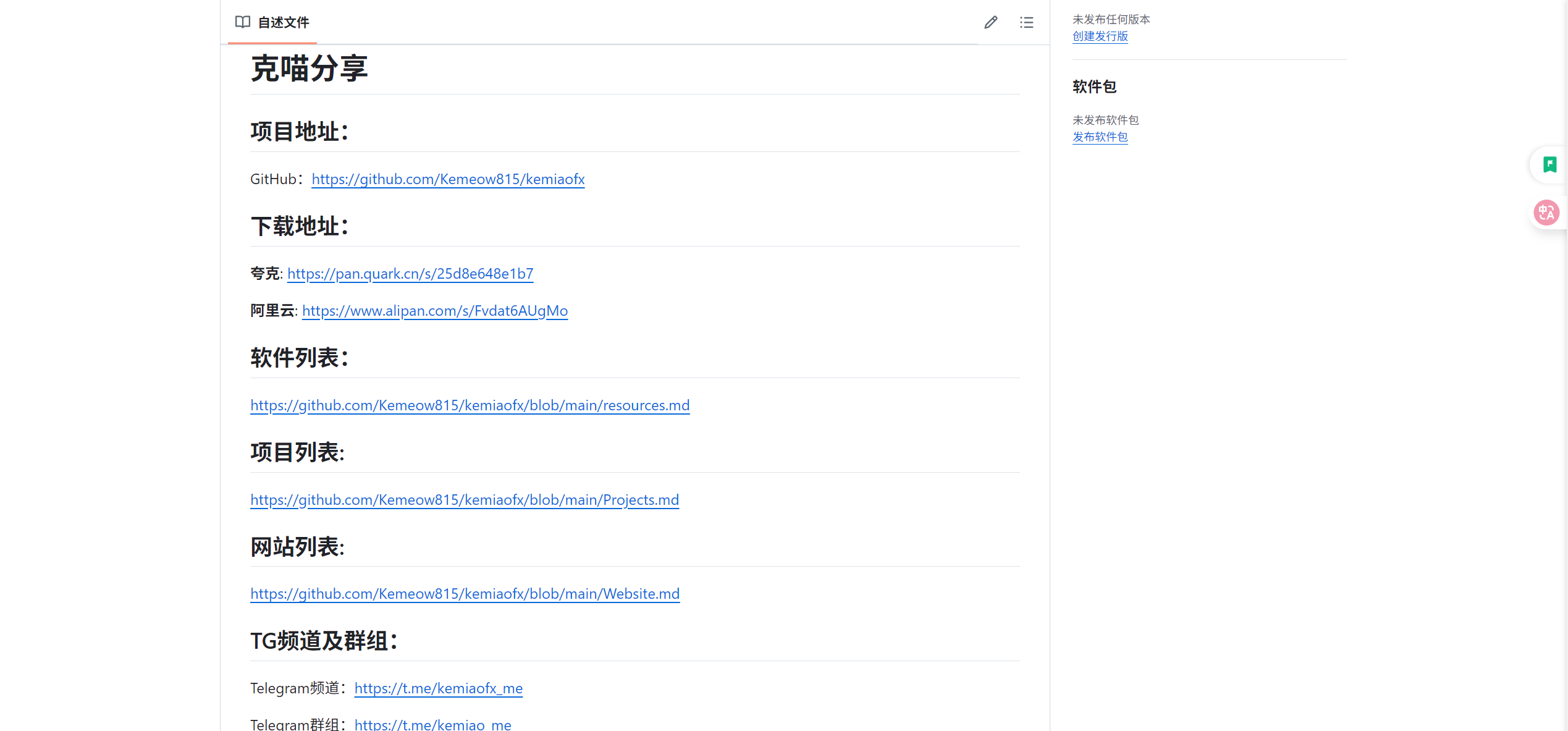This screenshot has height=731, width=1568.
Task: Select the 自述文件 tab
Action: click(272, 22)
